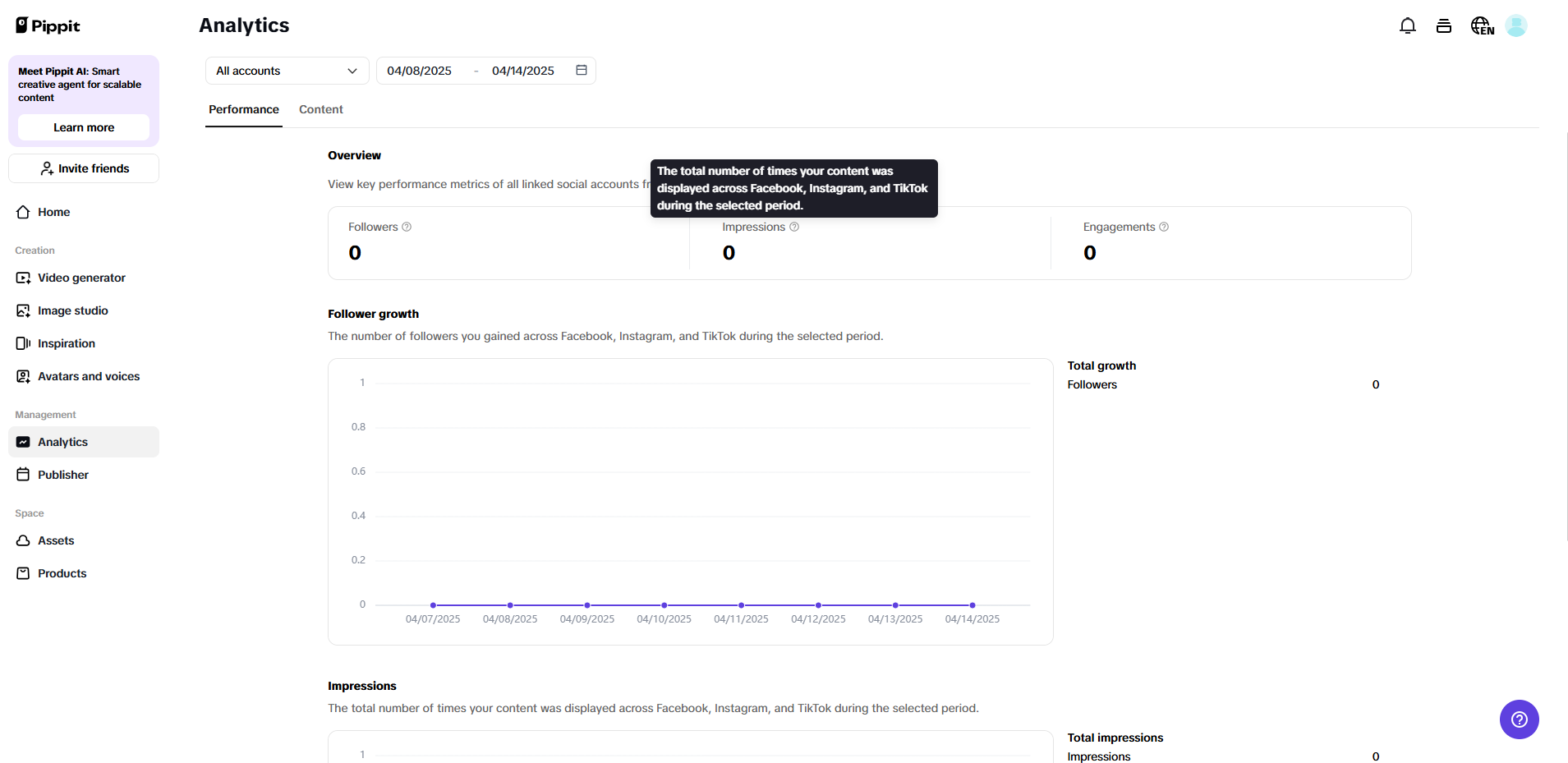Click Invite friends
The width and height of the screenshot is (1568, 763).
pos(83,168)
